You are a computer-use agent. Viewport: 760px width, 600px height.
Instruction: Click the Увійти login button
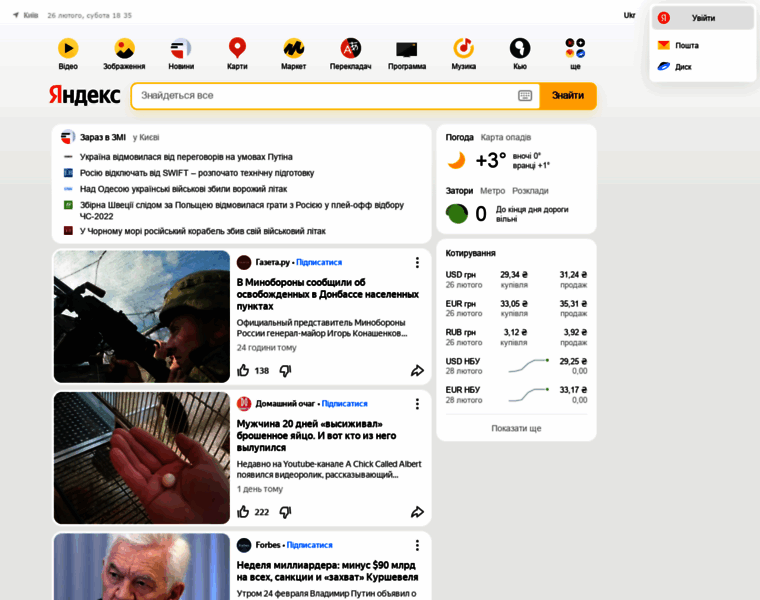coord(703,18)
